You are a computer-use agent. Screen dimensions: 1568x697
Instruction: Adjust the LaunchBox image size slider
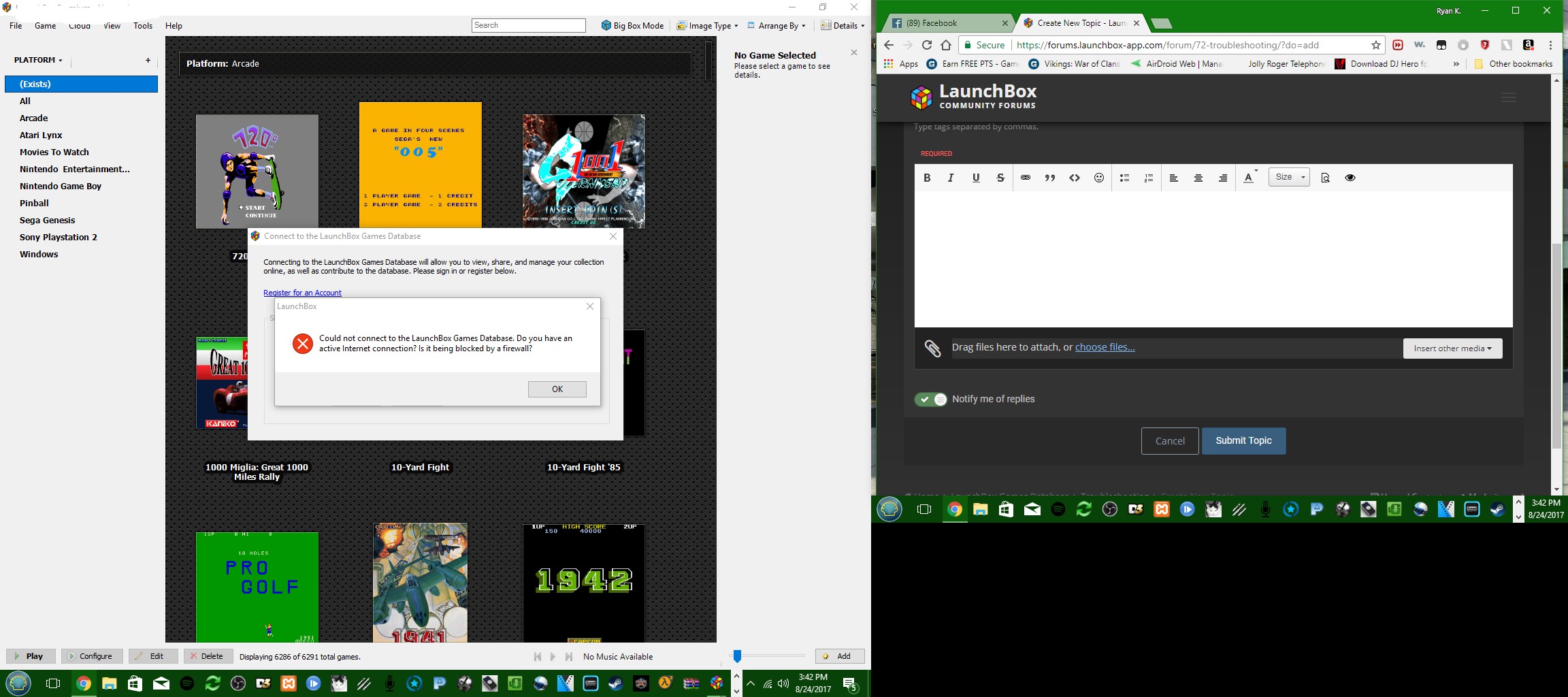(x=737, y=655)
